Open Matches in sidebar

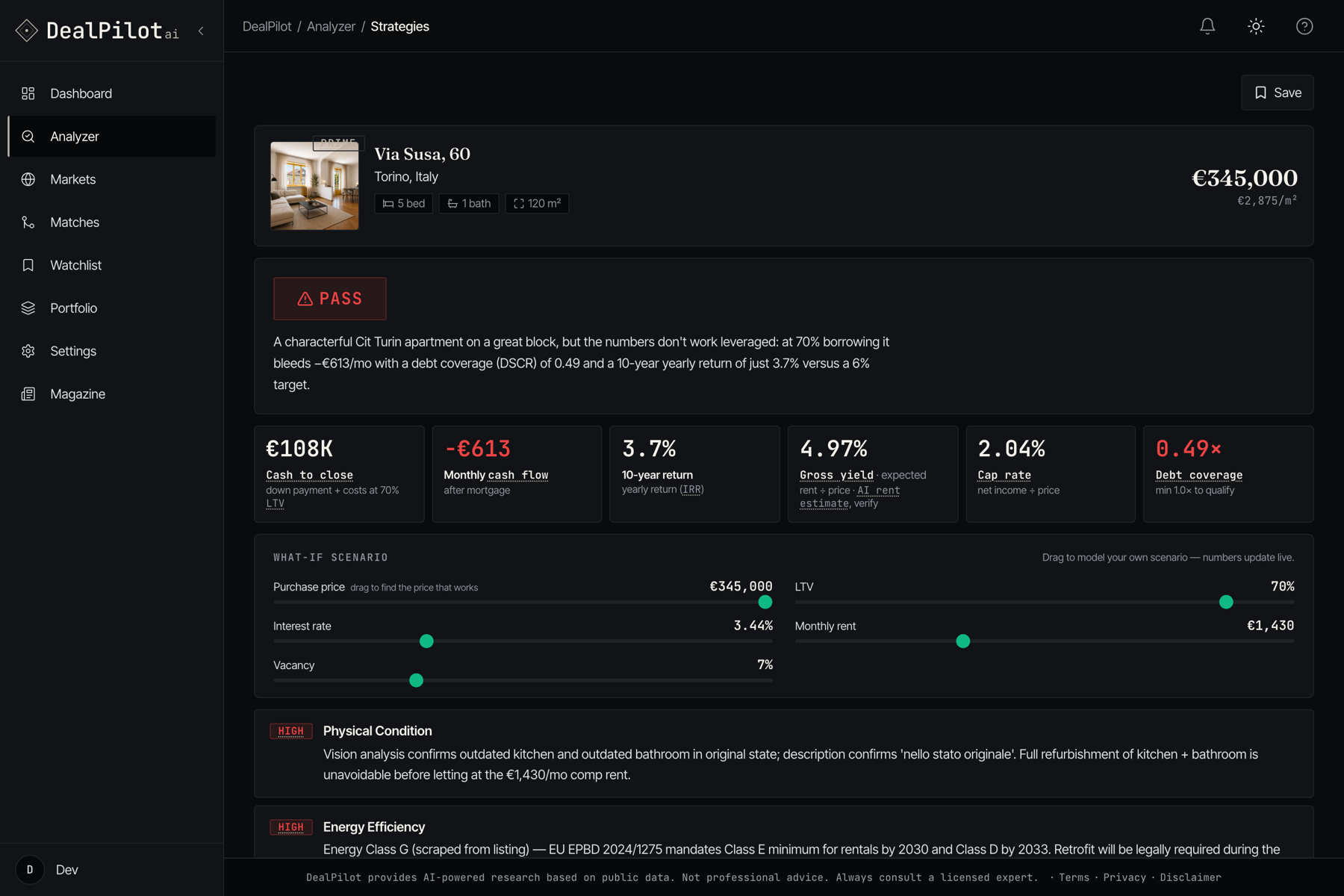[x=112, y=223]
